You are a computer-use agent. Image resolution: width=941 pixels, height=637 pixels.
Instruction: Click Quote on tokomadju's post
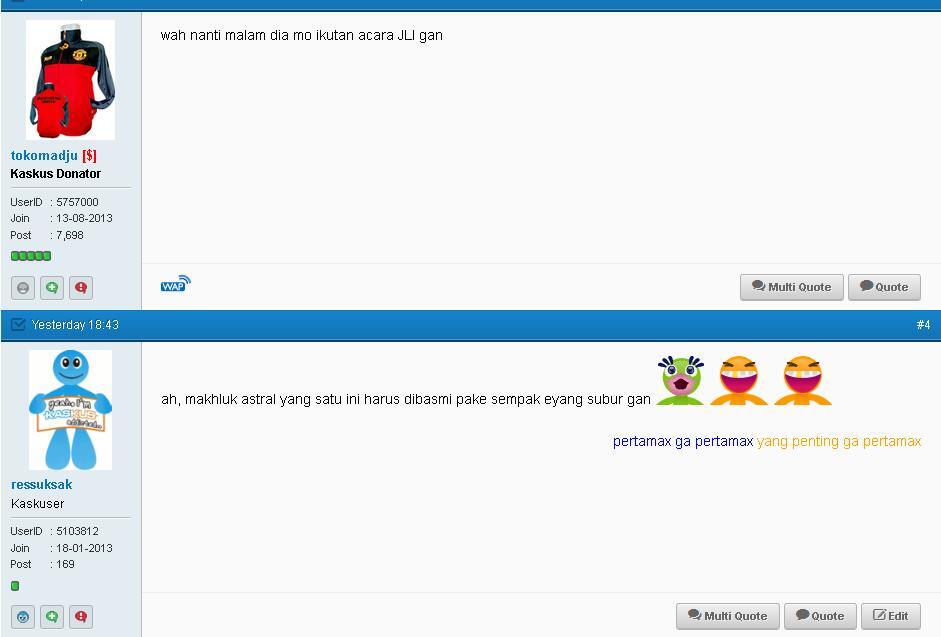click(884, 287)
